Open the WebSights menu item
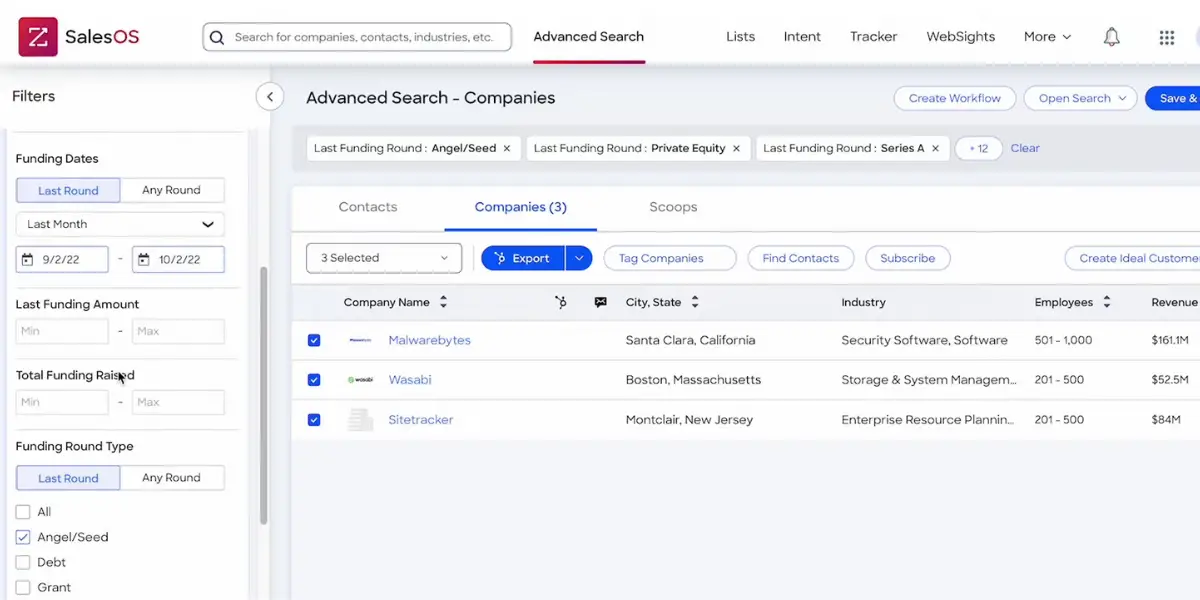 [x=961, y=37]
